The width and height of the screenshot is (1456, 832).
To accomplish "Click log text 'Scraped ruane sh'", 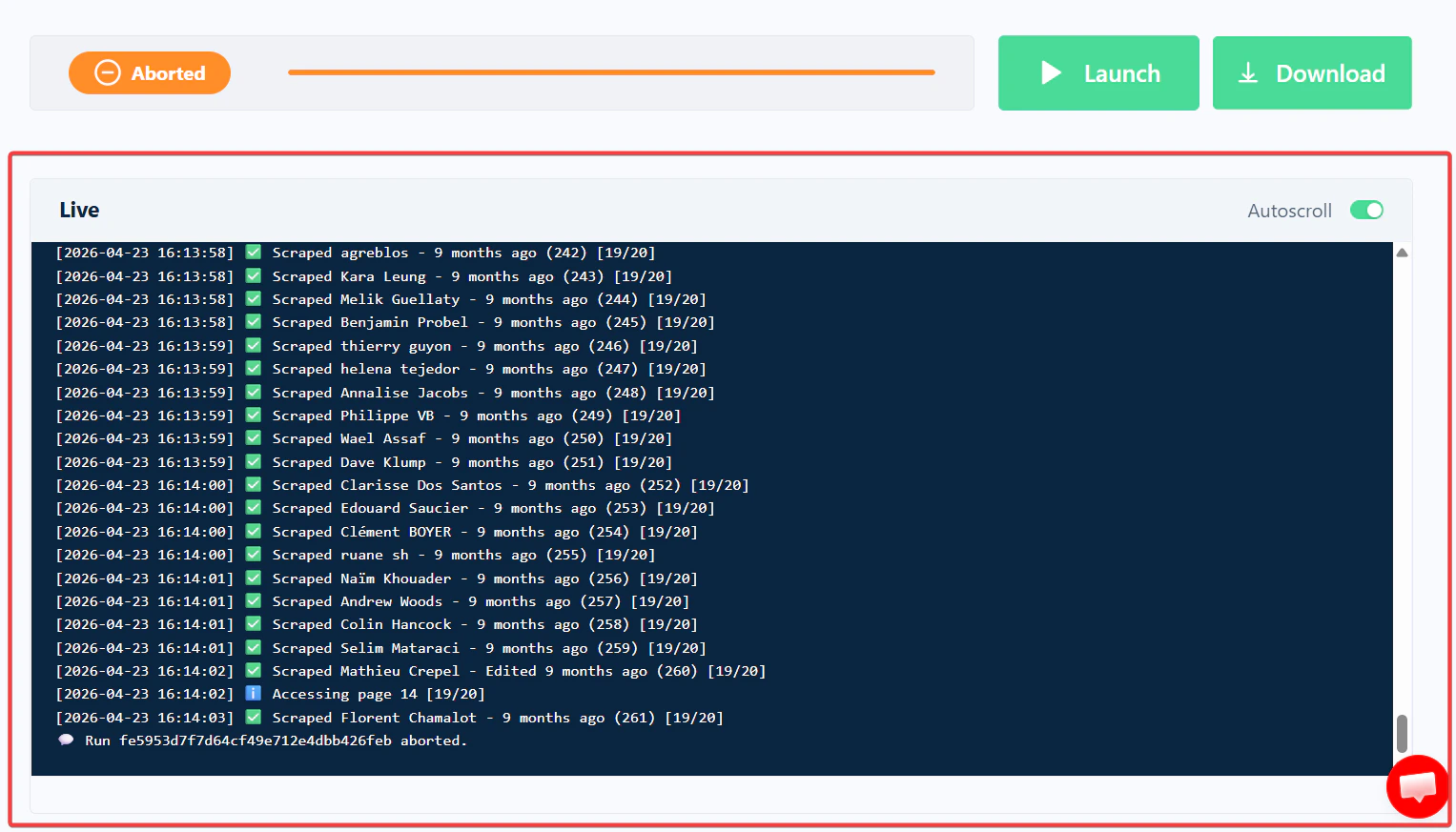I will tap(340, 555).
